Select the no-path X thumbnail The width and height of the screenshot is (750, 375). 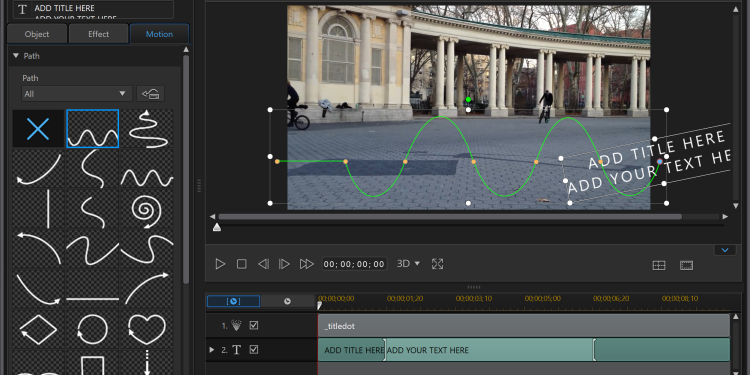tap(38, 129)
